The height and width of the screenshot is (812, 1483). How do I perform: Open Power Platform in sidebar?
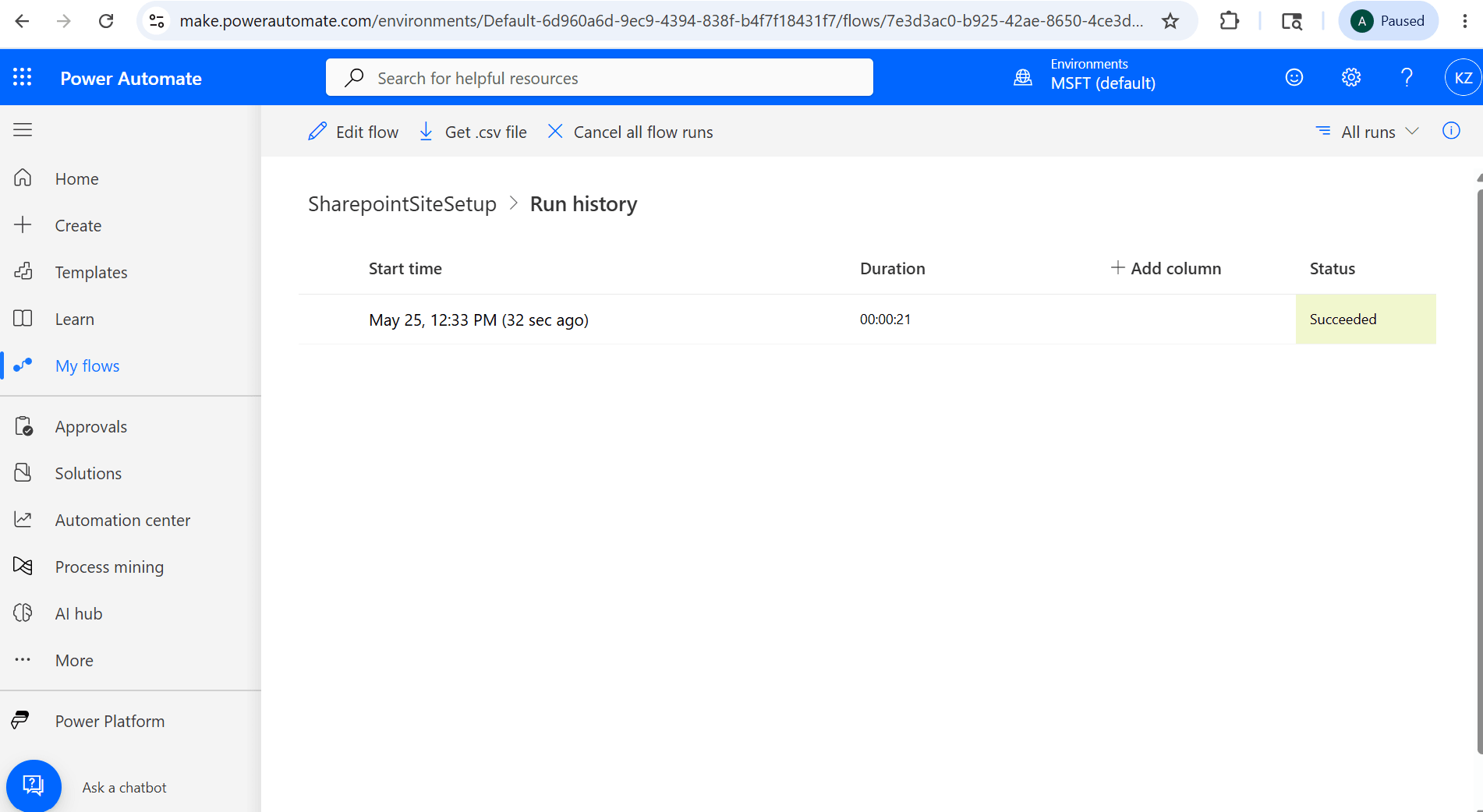coord(110,721)
